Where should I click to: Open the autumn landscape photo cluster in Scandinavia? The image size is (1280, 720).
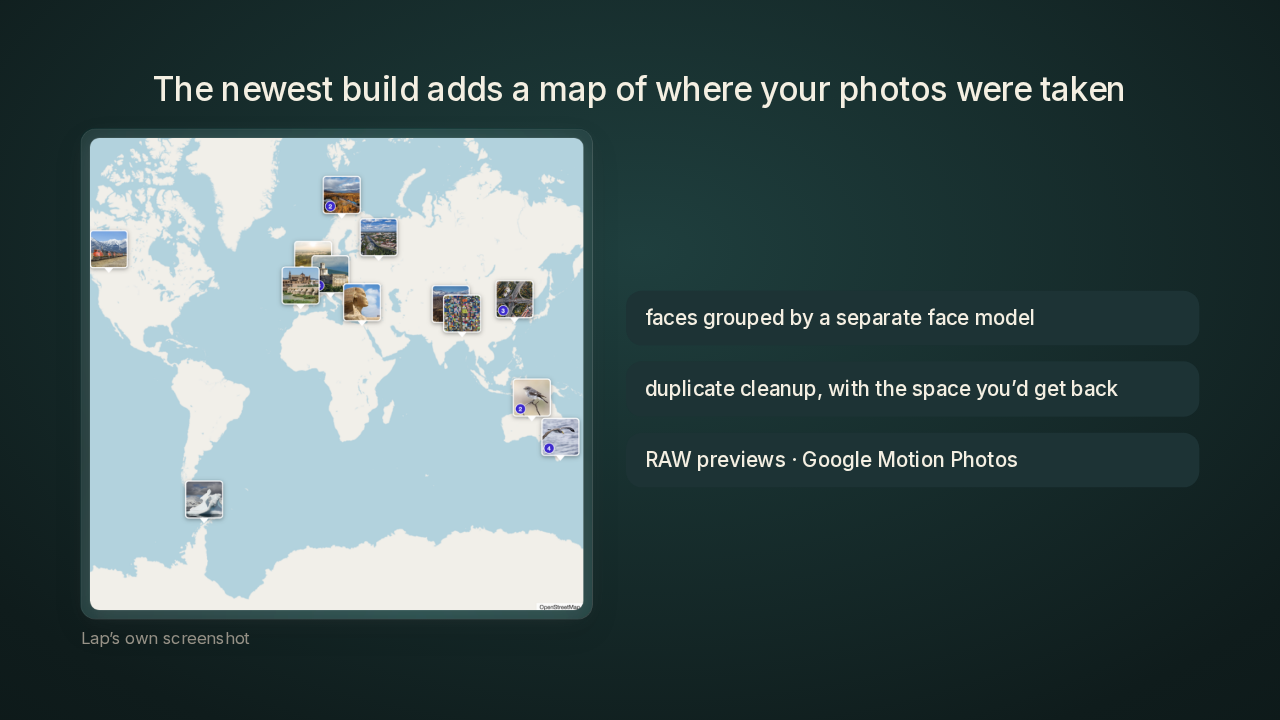341,195
